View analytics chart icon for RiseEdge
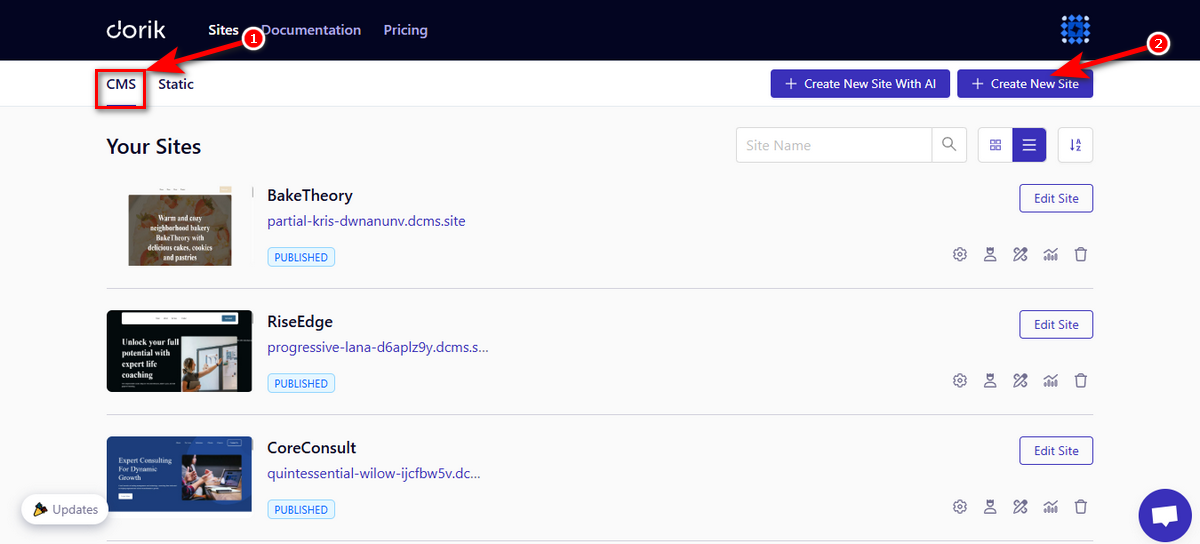The height and width of the screenshot is (544, 1200). coord(1050,380)
